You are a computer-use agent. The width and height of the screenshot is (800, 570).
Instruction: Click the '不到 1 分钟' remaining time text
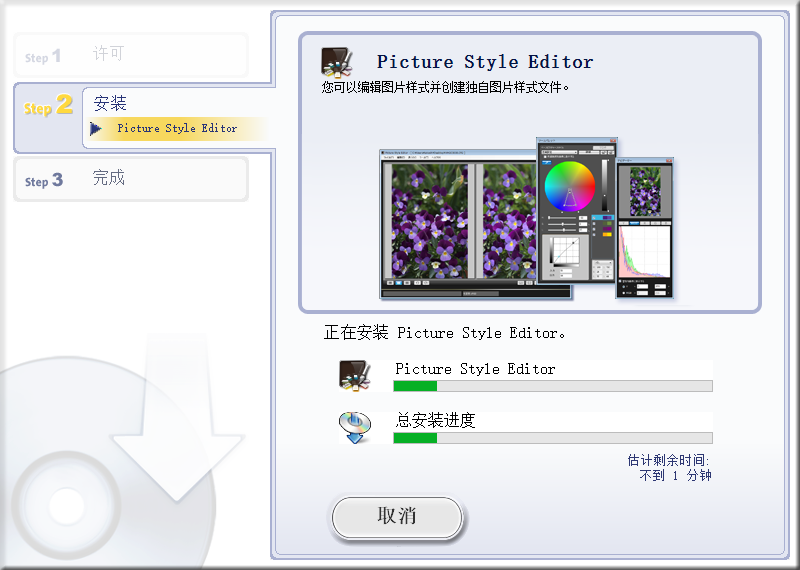(x=676, y=476)
